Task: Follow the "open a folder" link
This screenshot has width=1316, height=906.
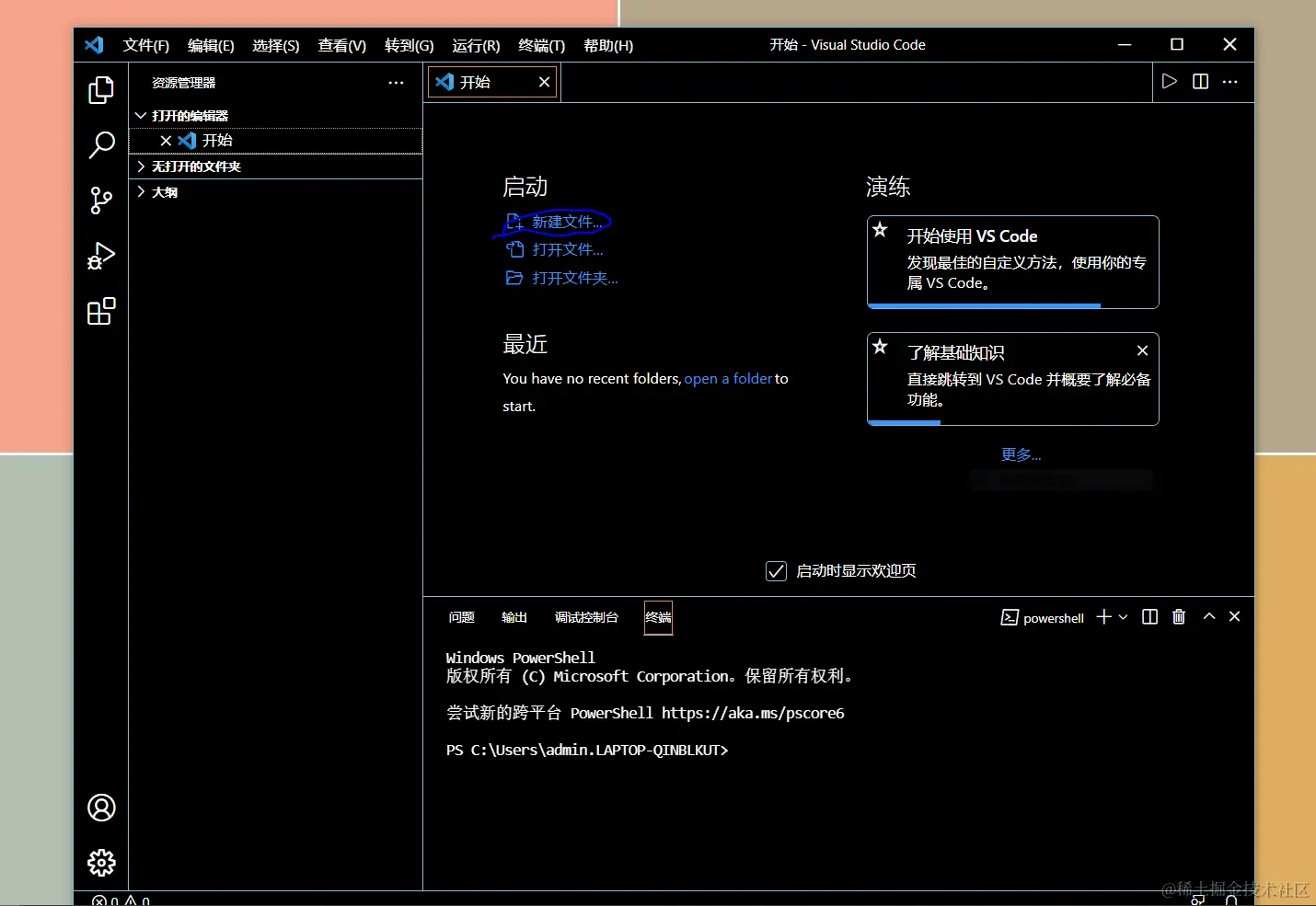Action: (728, 379)
